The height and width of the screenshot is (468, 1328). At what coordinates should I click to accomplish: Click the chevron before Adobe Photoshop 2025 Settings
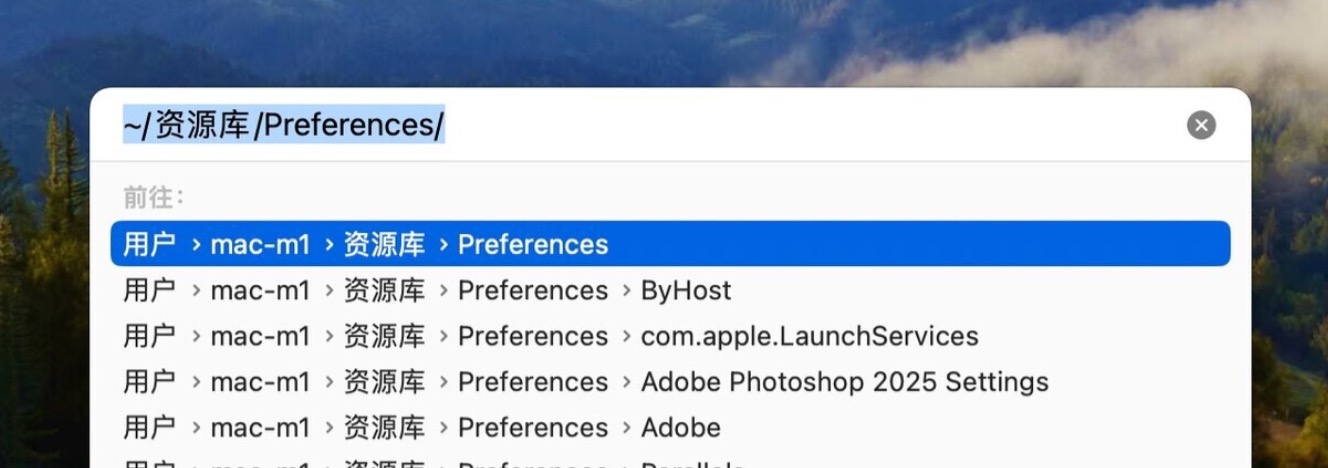[x=625, y=383]
